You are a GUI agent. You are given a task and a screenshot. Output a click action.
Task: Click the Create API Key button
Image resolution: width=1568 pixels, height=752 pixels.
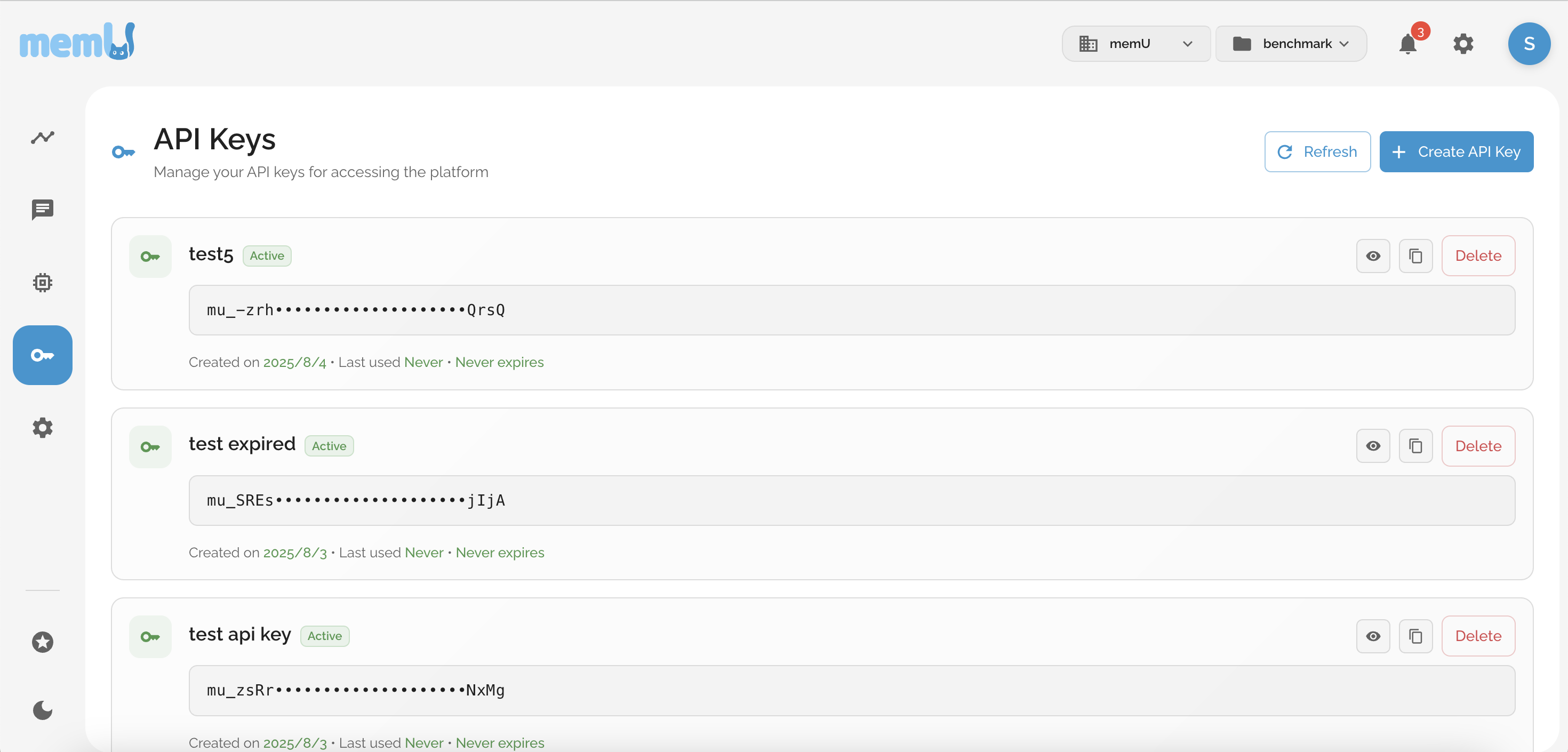tap(1456, 151)
